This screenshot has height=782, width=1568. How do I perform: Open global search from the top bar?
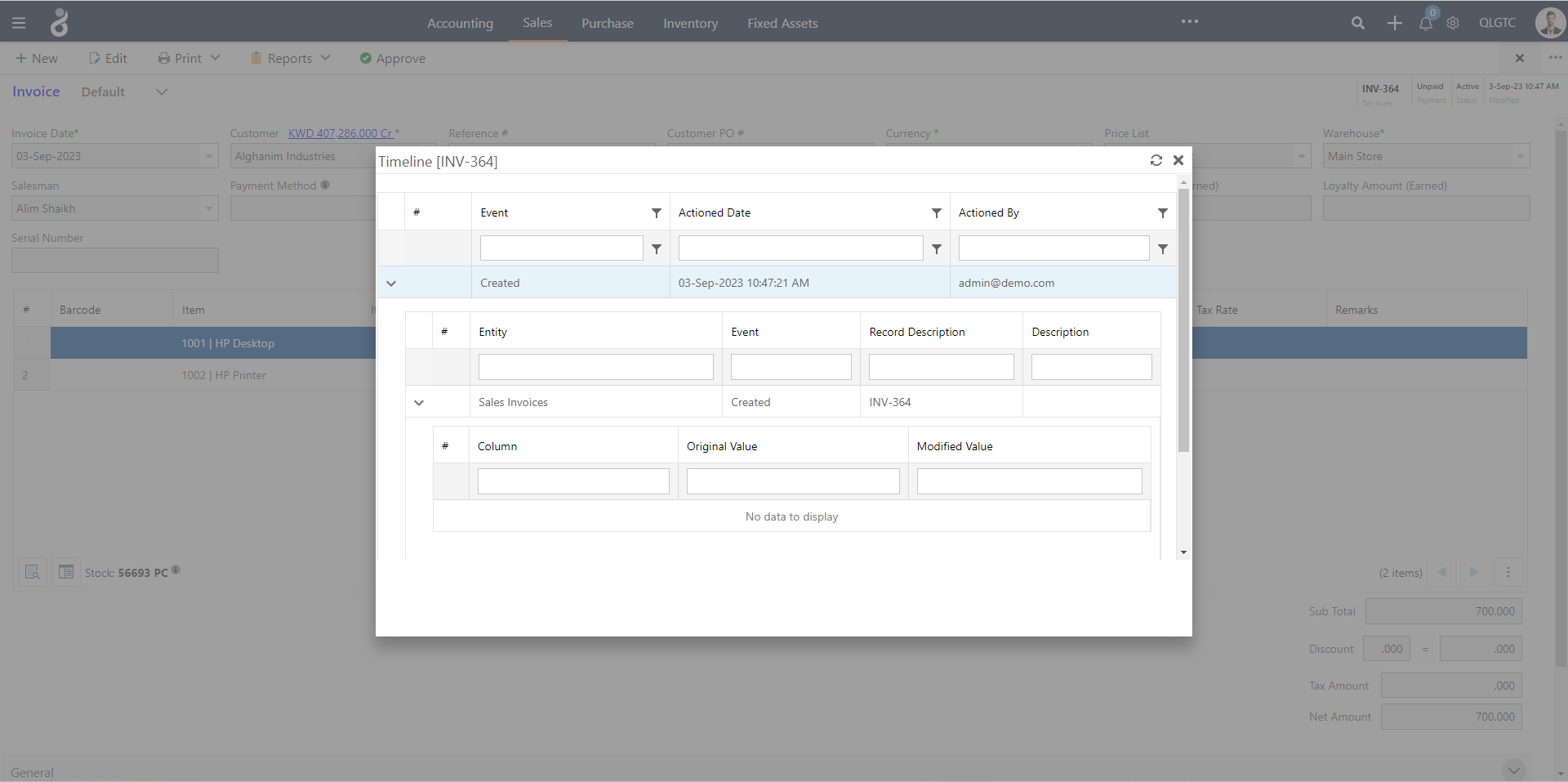pyautogui.click(x=1358, y=23)
